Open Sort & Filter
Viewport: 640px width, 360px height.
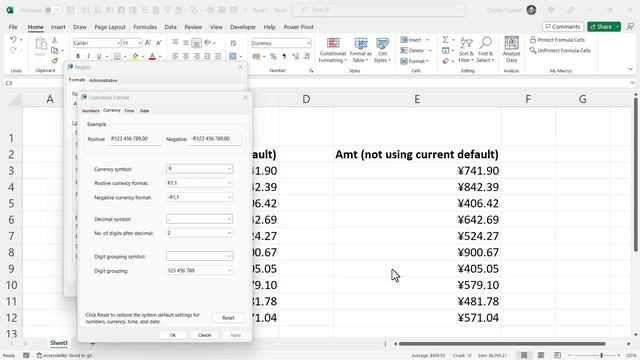pos(466,50)
